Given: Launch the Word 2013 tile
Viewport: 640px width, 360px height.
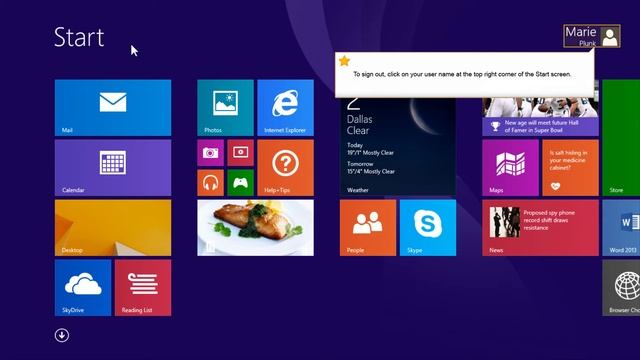Looking at the screenshot, I should click(621, 228).
